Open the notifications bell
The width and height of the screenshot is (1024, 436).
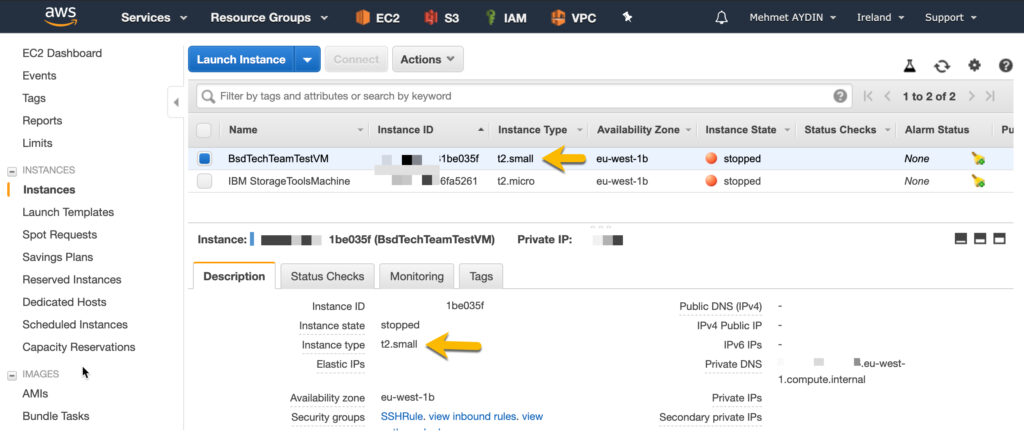tap(722, 18)
